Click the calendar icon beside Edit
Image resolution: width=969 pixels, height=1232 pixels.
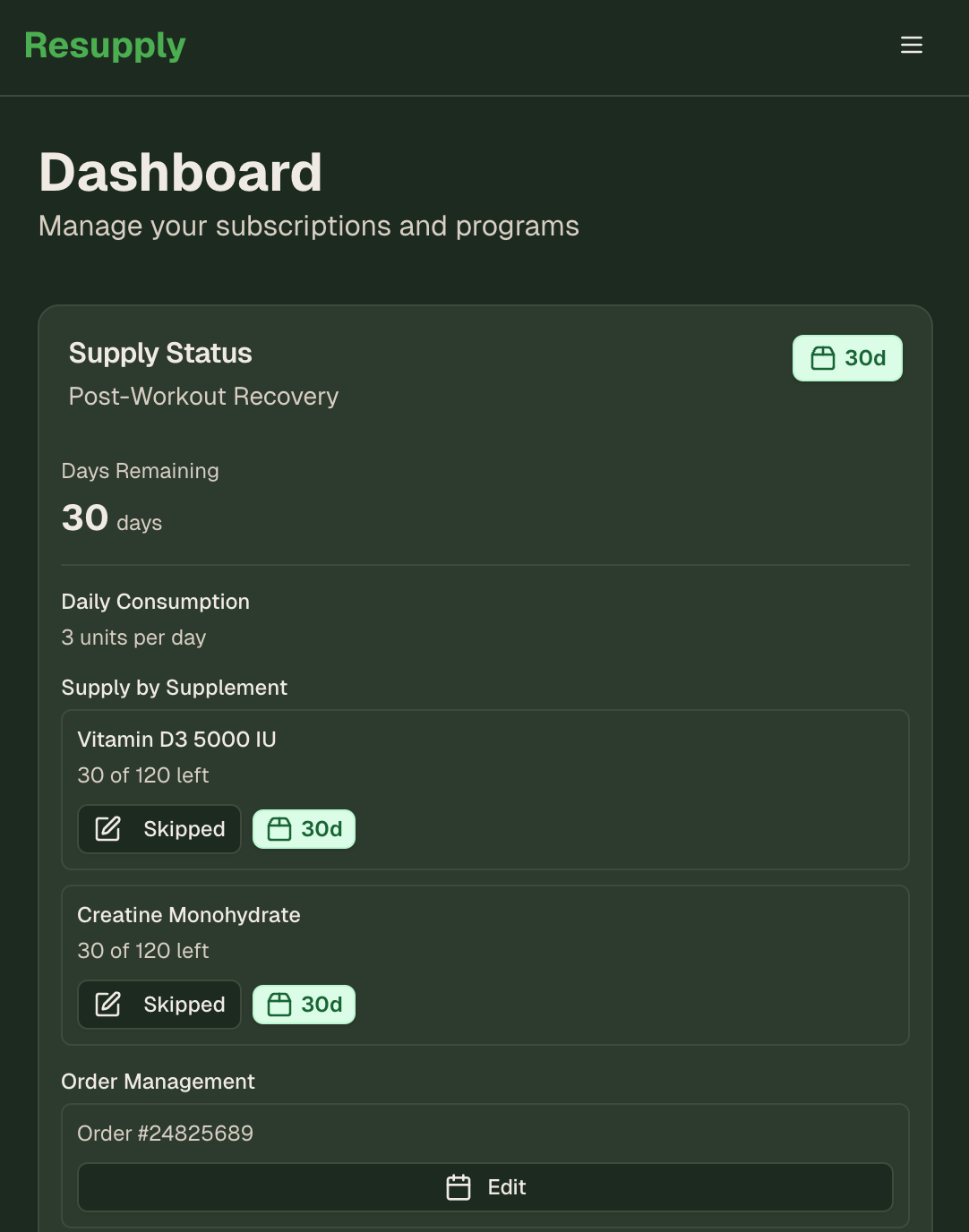tap(459, 1187)
